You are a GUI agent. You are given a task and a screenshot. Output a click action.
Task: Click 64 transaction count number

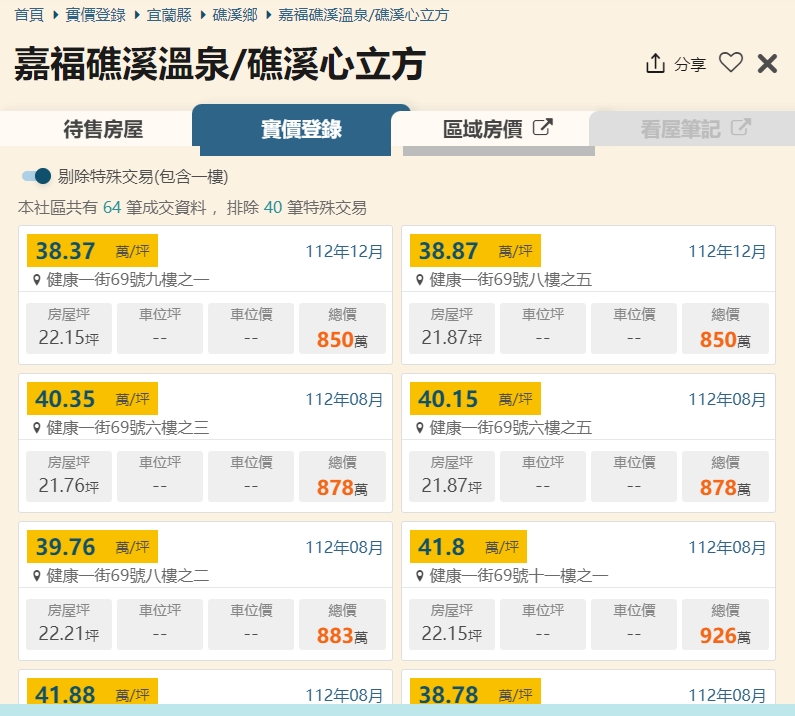(x=112, y=207)
